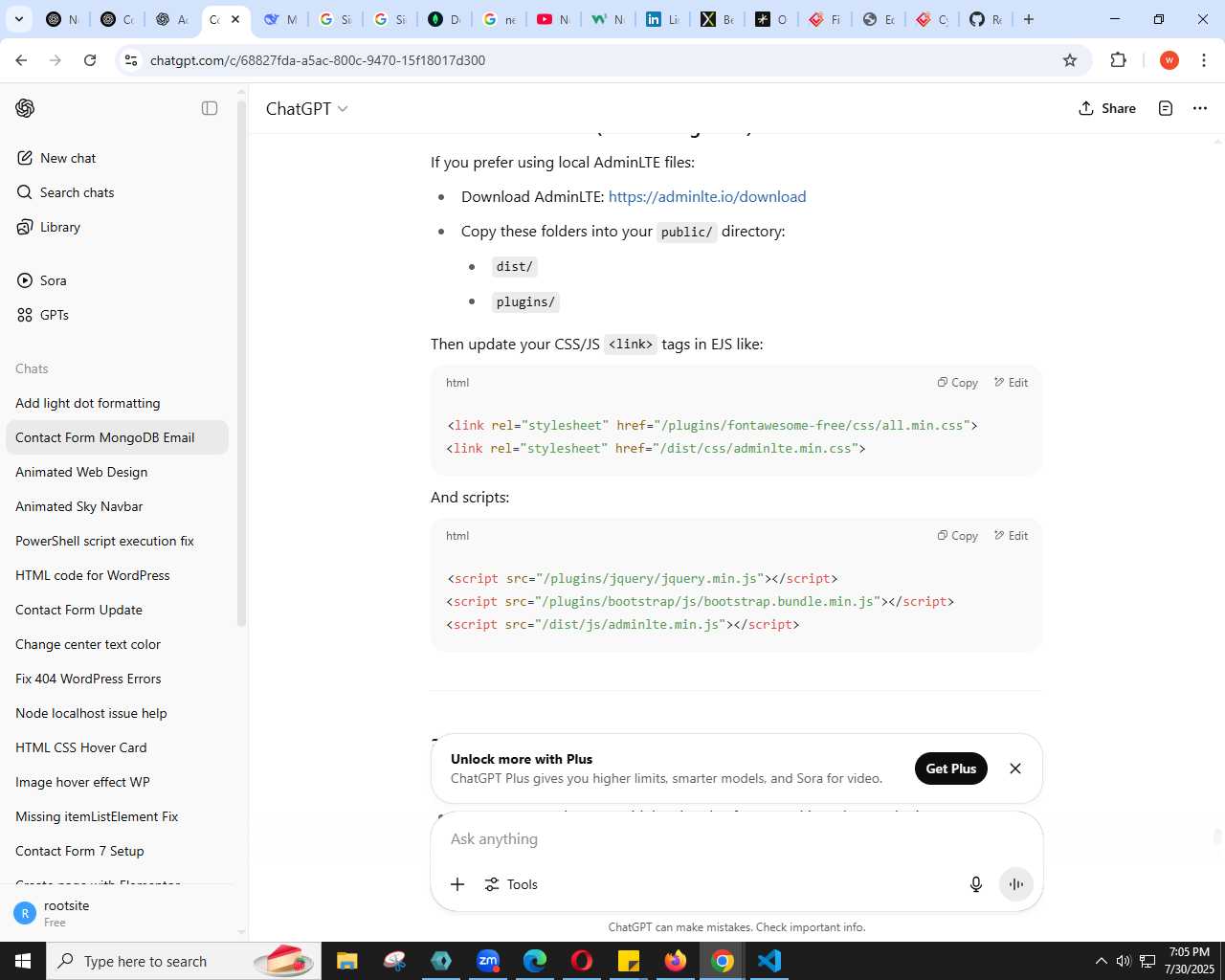Open the 'Fix 404 WordPress Errors' chat
Image resolution: width=1225 pixels, height=980 pixels.
117,679
